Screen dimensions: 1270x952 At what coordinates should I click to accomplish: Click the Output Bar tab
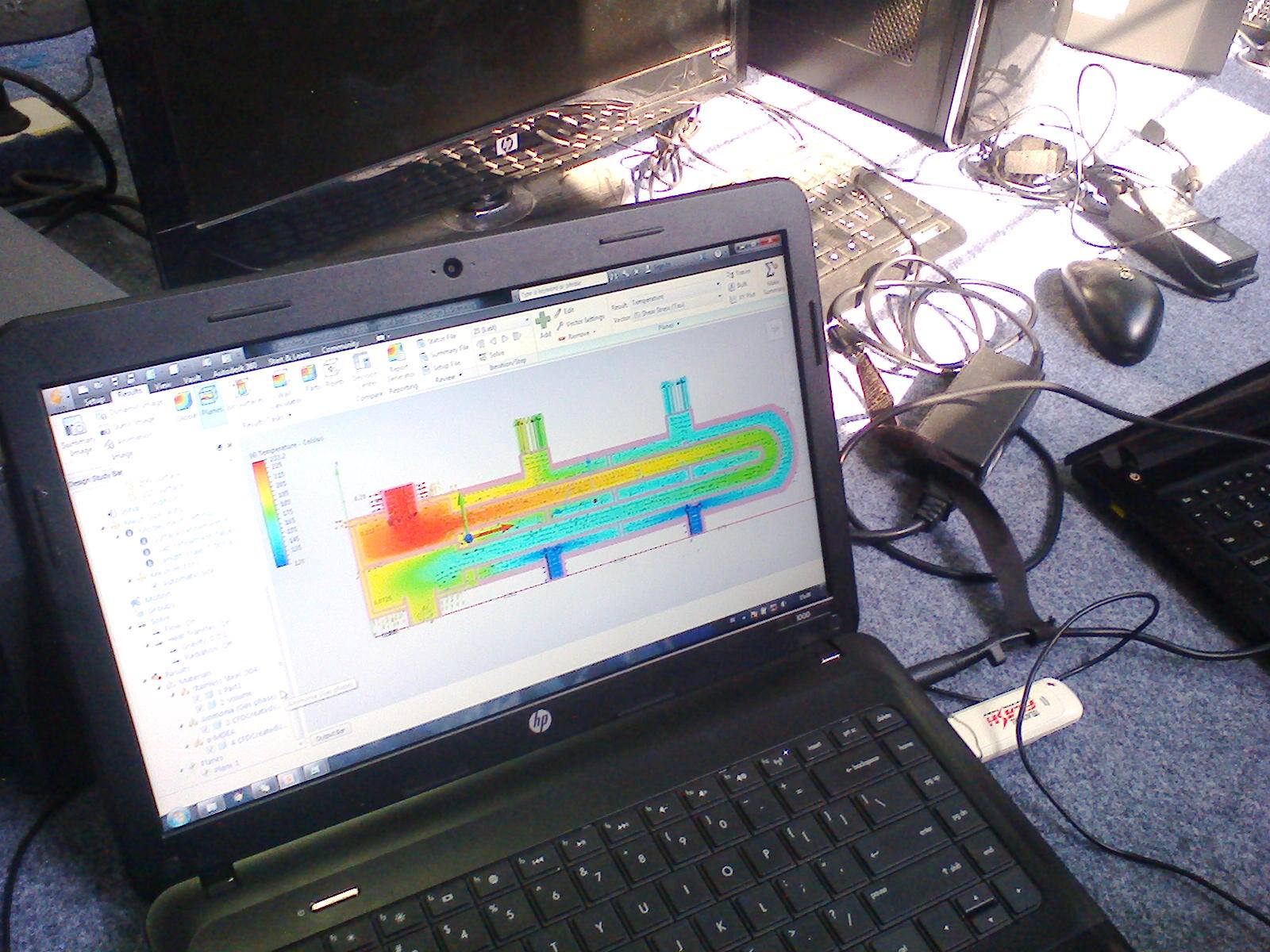pyautogui.click(x=331, y=735)
